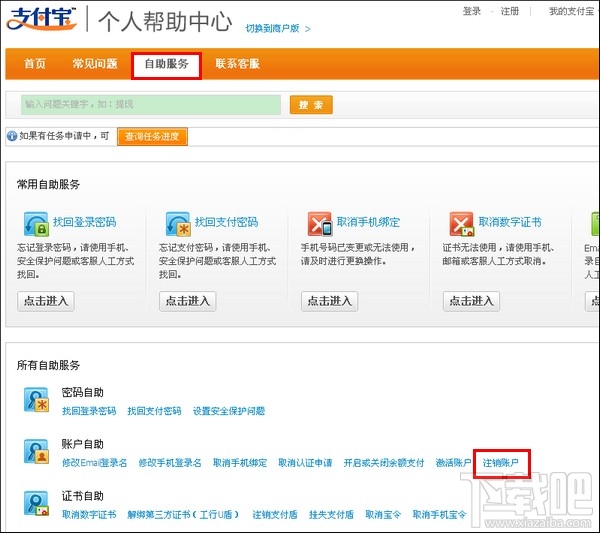The height and width of the screenshot is (533, 600).
Task: Switch to the 首页 tab
Action: click(35, 64)
